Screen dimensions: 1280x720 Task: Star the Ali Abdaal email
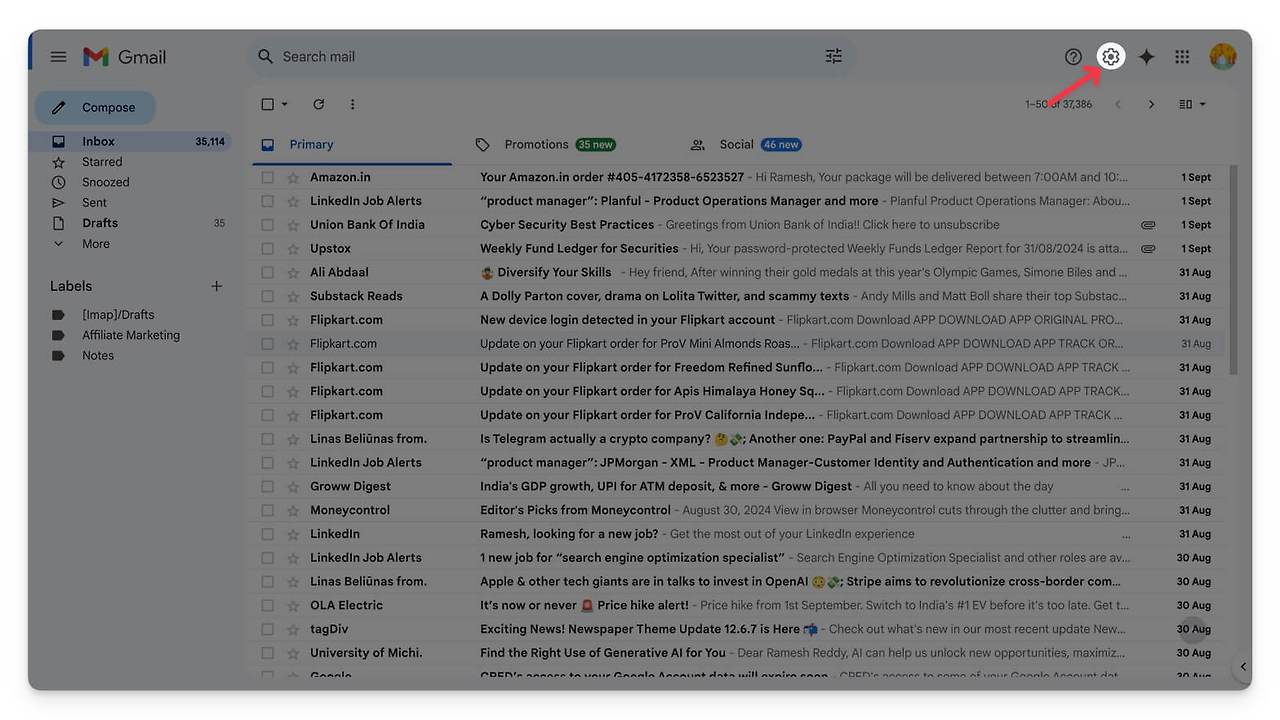293,272
